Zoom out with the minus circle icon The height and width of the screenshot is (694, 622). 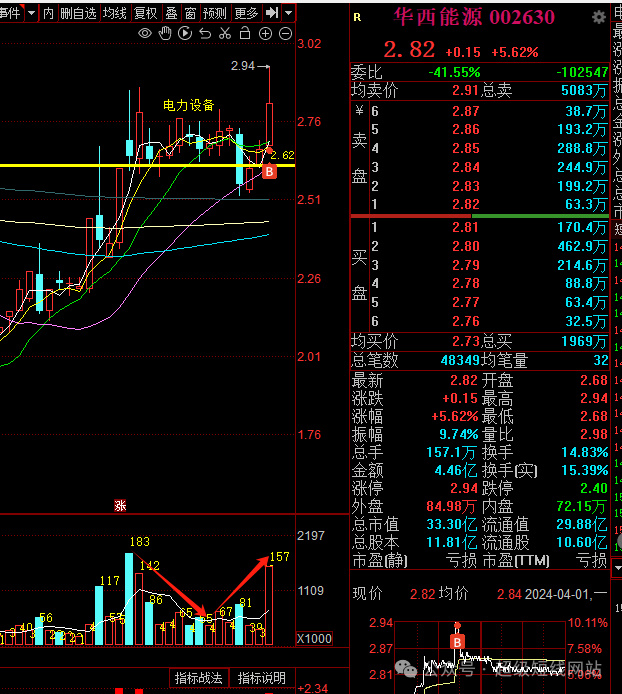(x=286, y=34)
